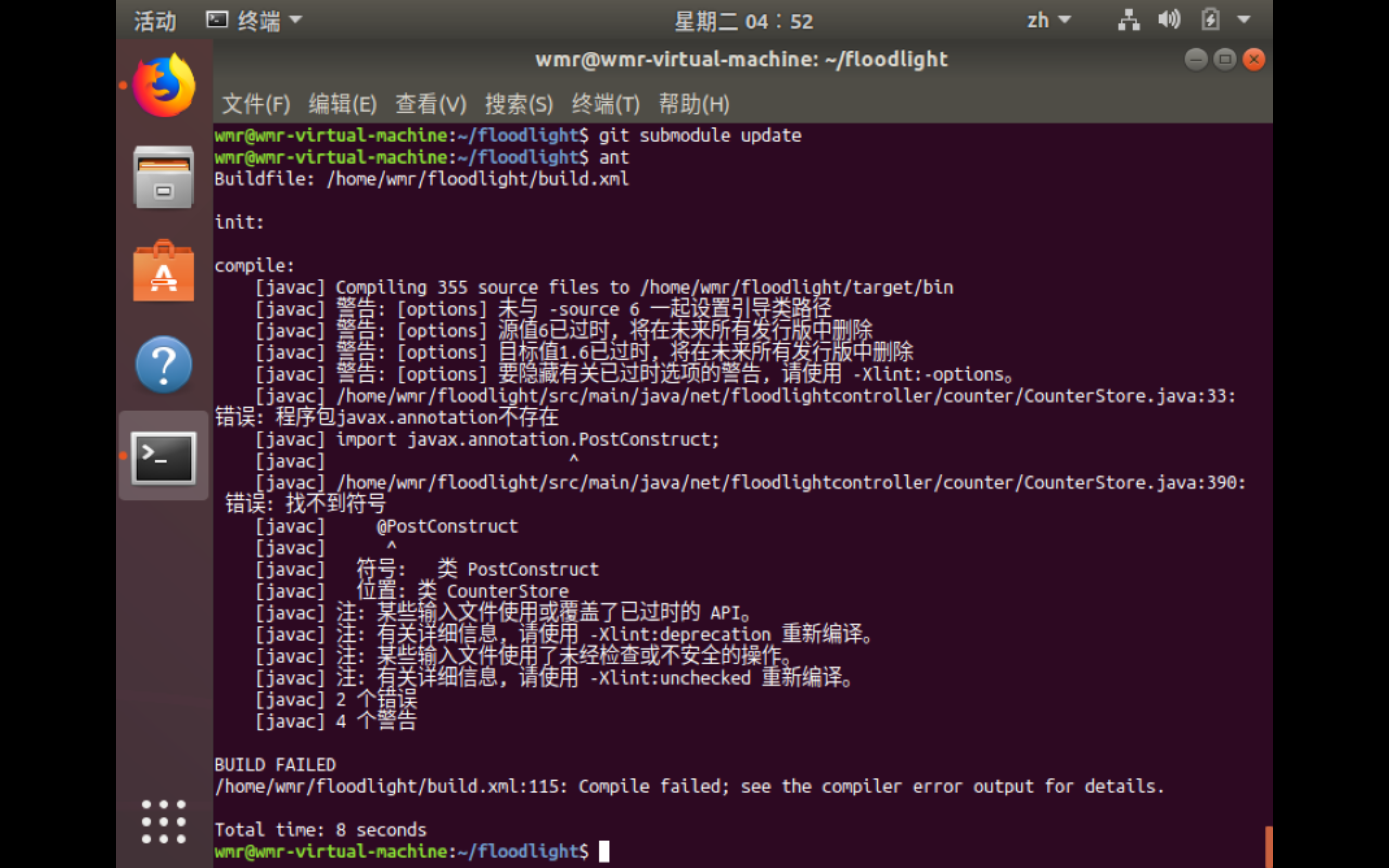
Task: Click 'build.xml:115: Compile failed' line
Action: click(x=689, y=787)
